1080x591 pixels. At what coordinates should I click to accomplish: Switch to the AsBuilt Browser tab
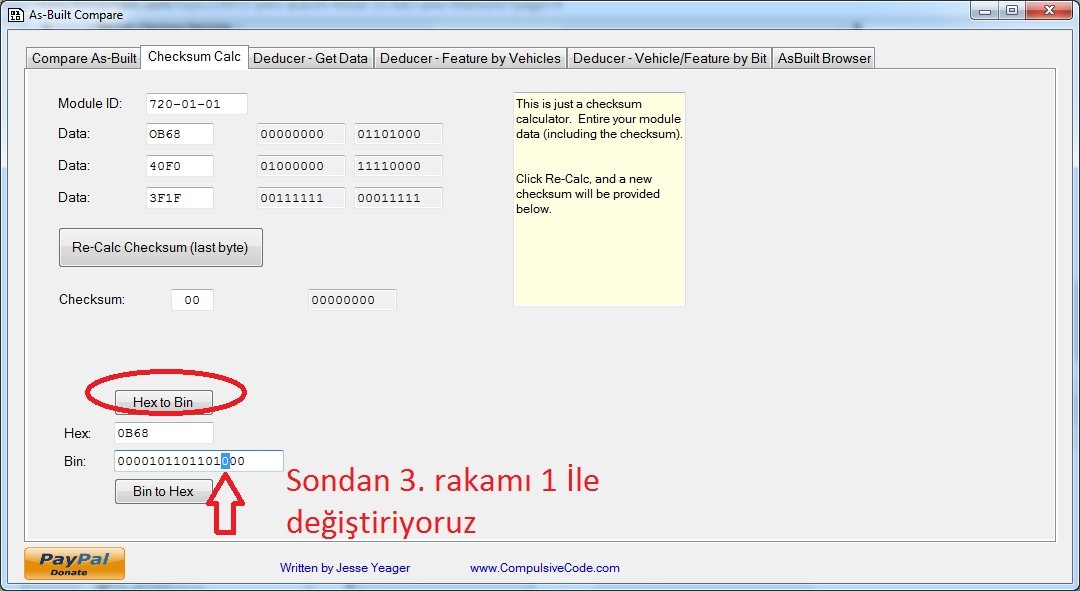(824, 58)
